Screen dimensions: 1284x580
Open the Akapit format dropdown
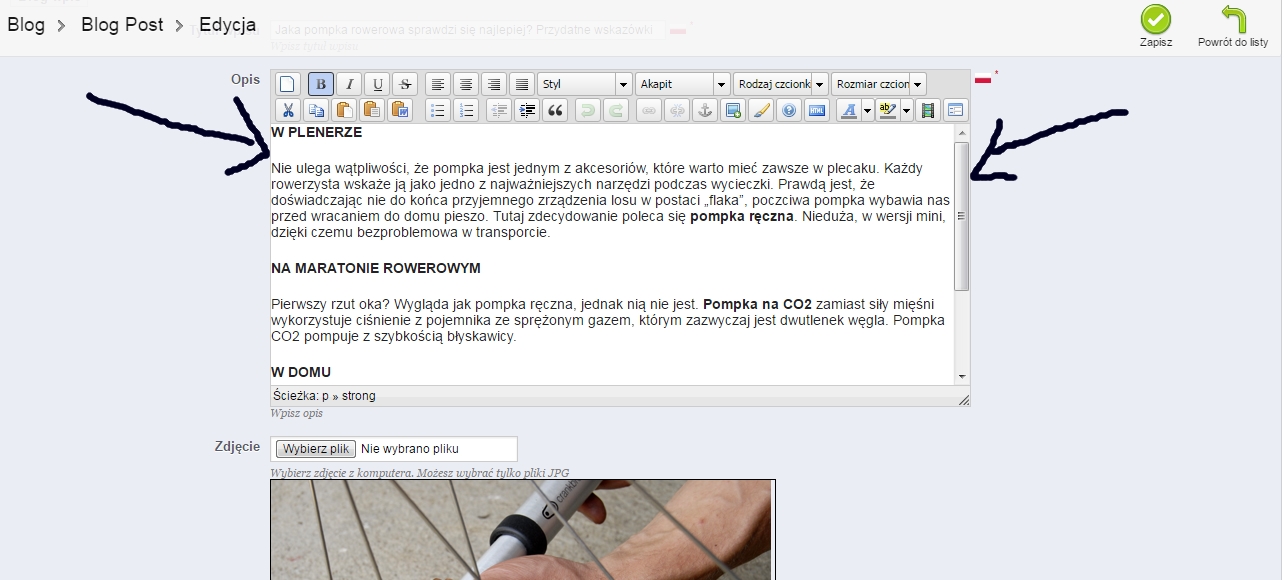click(x=683, y=84)
